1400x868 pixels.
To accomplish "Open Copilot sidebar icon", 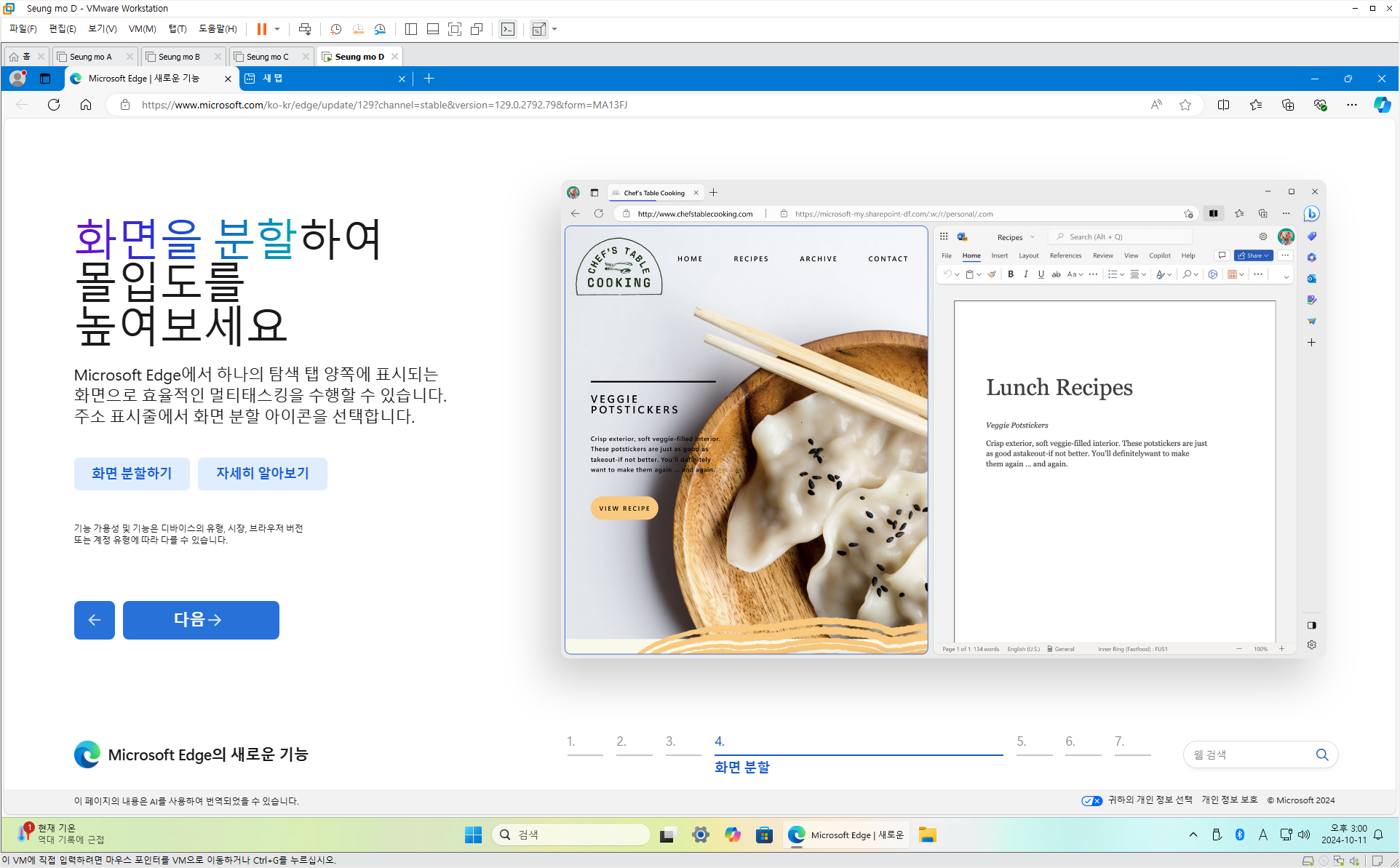I will tap(1382, 105).
